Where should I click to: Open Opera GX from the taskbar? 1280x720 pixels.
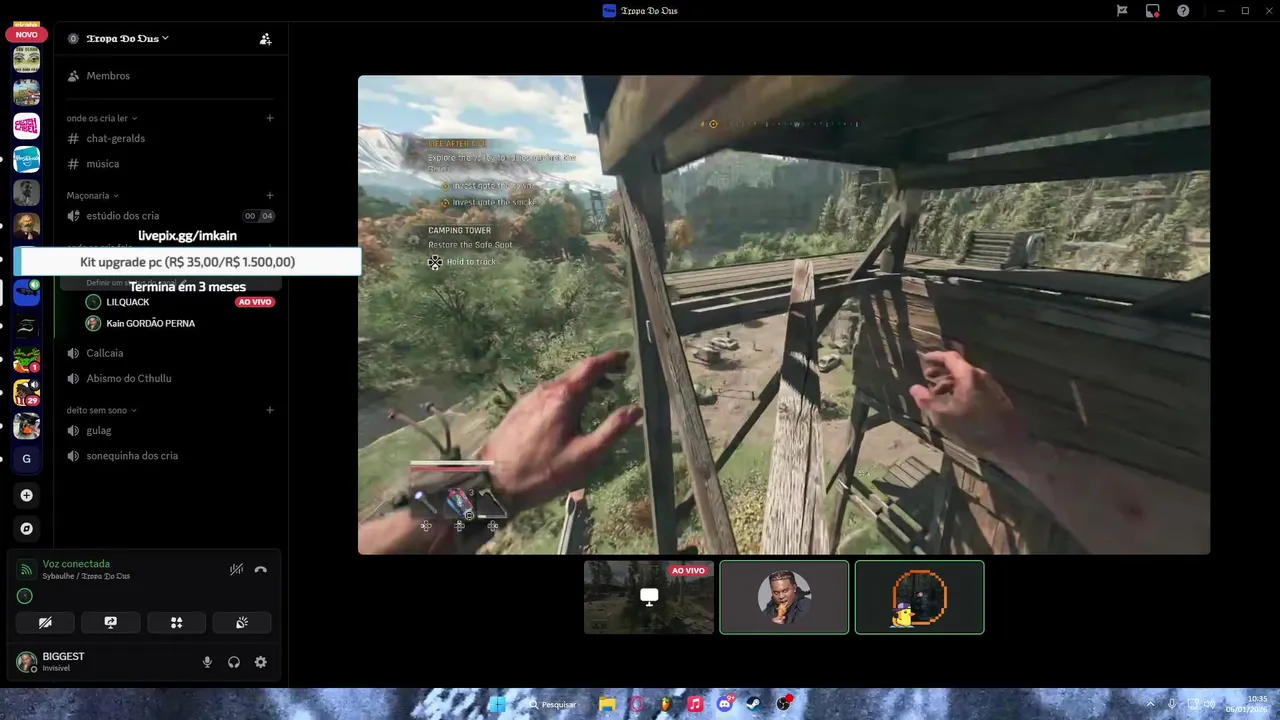point(637,704)
